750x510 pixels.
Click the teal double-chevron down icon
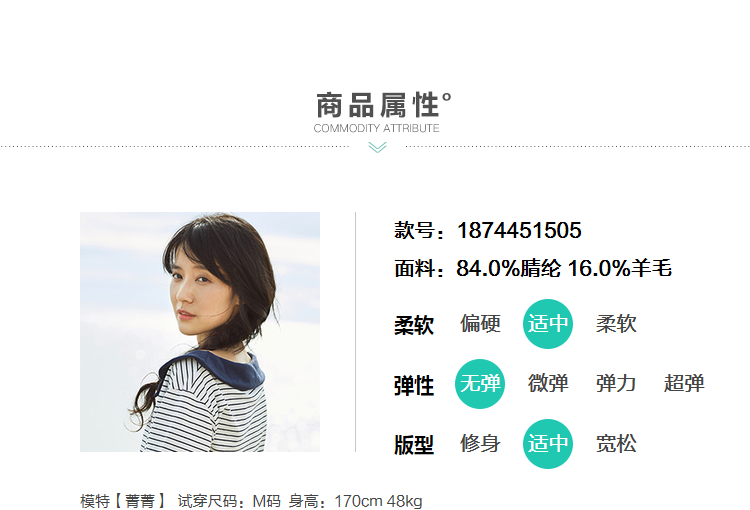(377, 147)
